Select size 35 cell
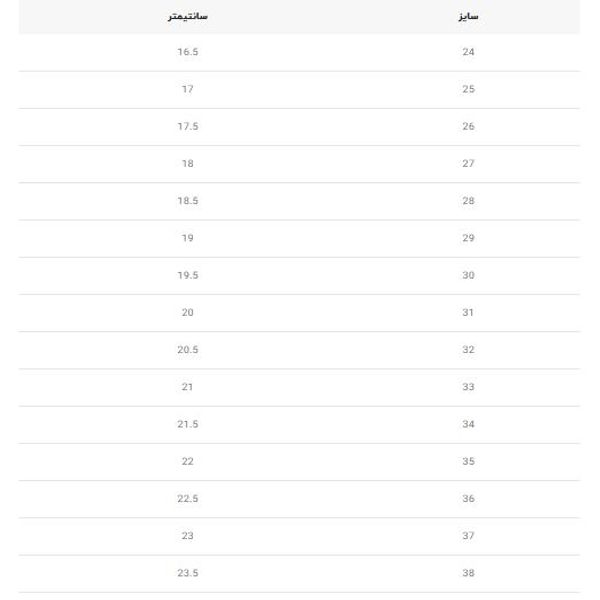 pyautogui.click(x=468, y=461)
